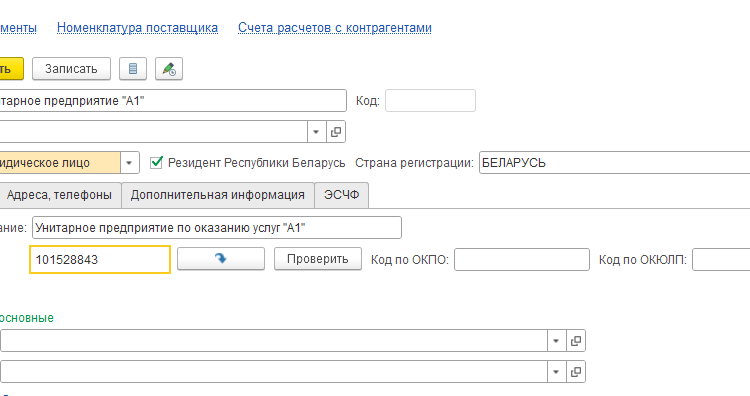Click the Страна регистрации field БЕЛАРУСЬ
The height and width of the screenshot is (396, 750).
click(614, 163)
